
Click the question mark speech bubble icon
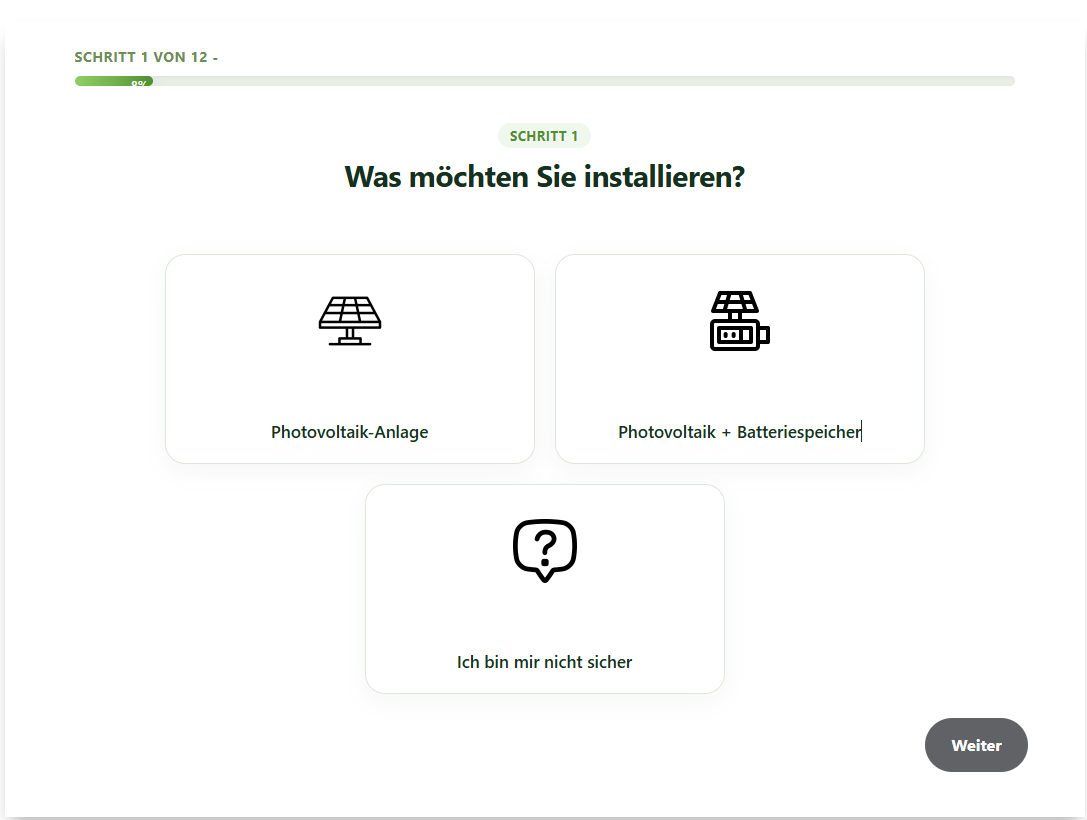pyautogui.click(x=545, y=550)
